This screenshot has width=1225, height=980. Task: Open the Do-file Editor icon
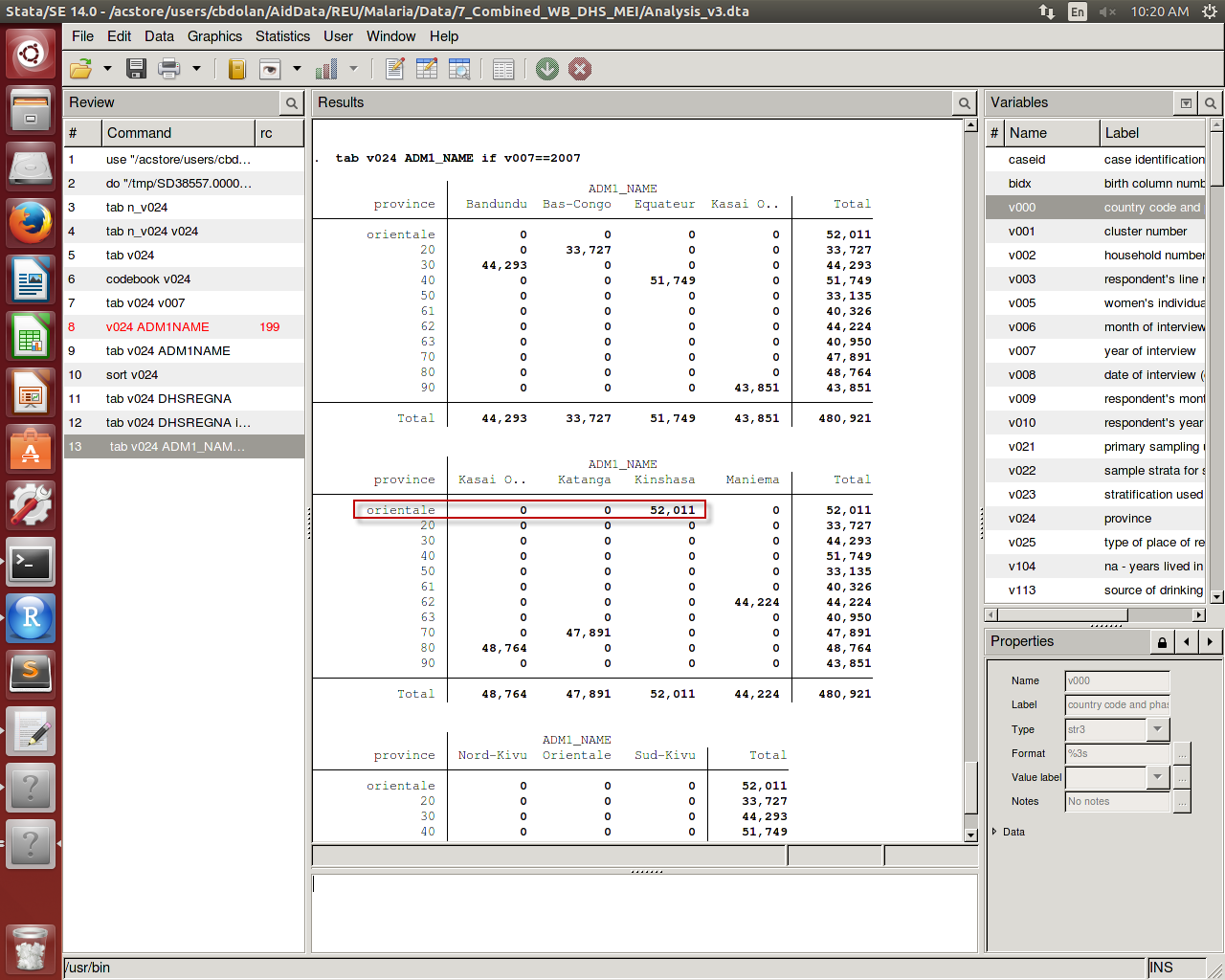click(394, 69)
